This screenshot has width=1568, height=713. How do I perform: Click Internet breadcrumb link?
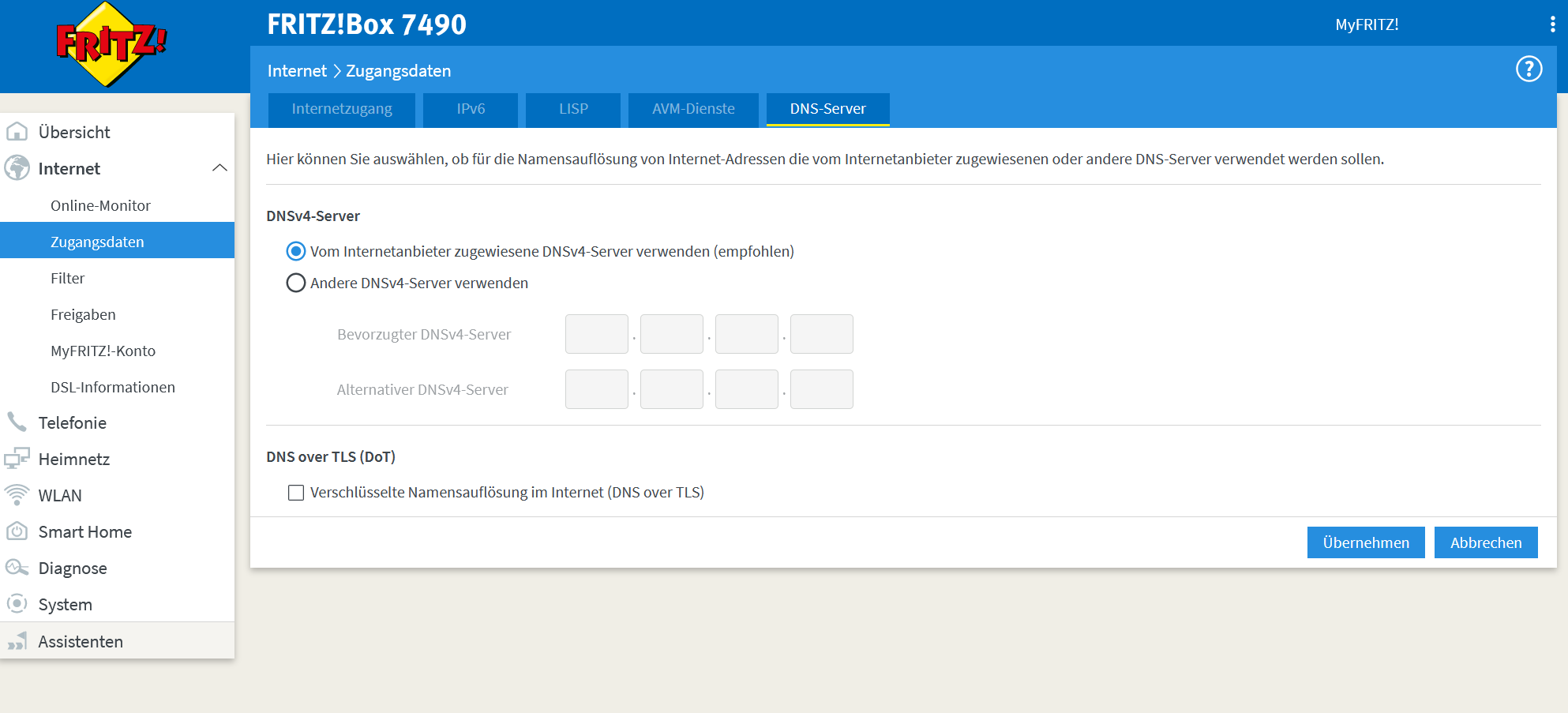[x=297, y=71]
